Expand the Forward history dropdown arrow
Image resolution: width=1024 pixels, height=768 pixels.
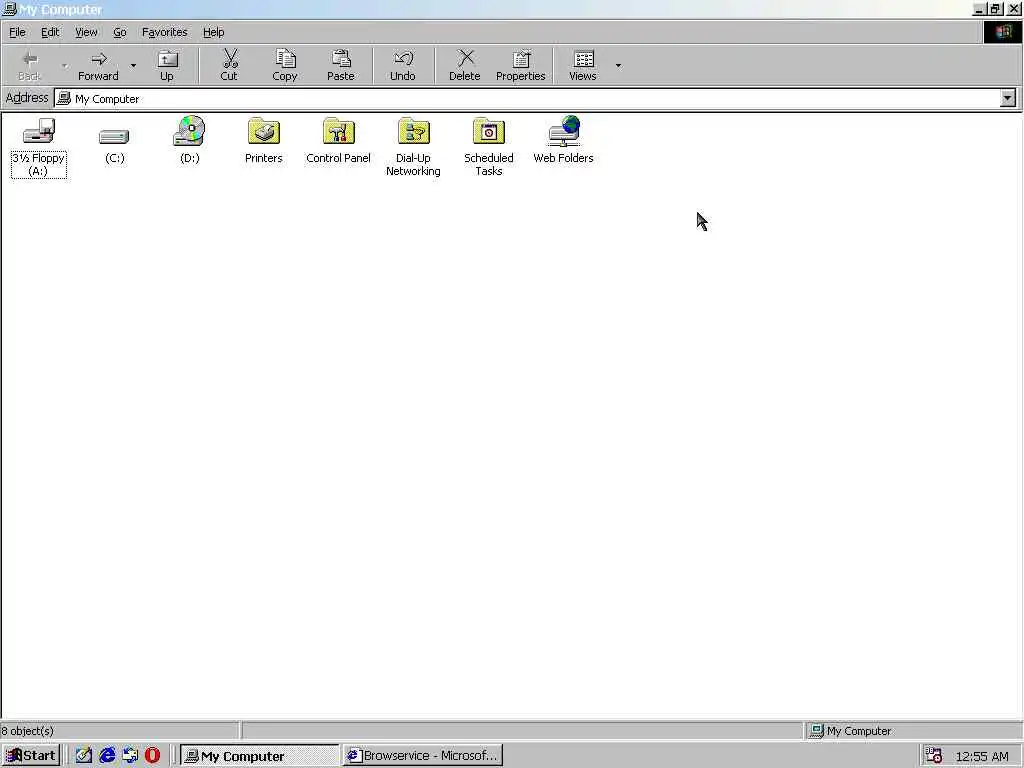(133, 65)
